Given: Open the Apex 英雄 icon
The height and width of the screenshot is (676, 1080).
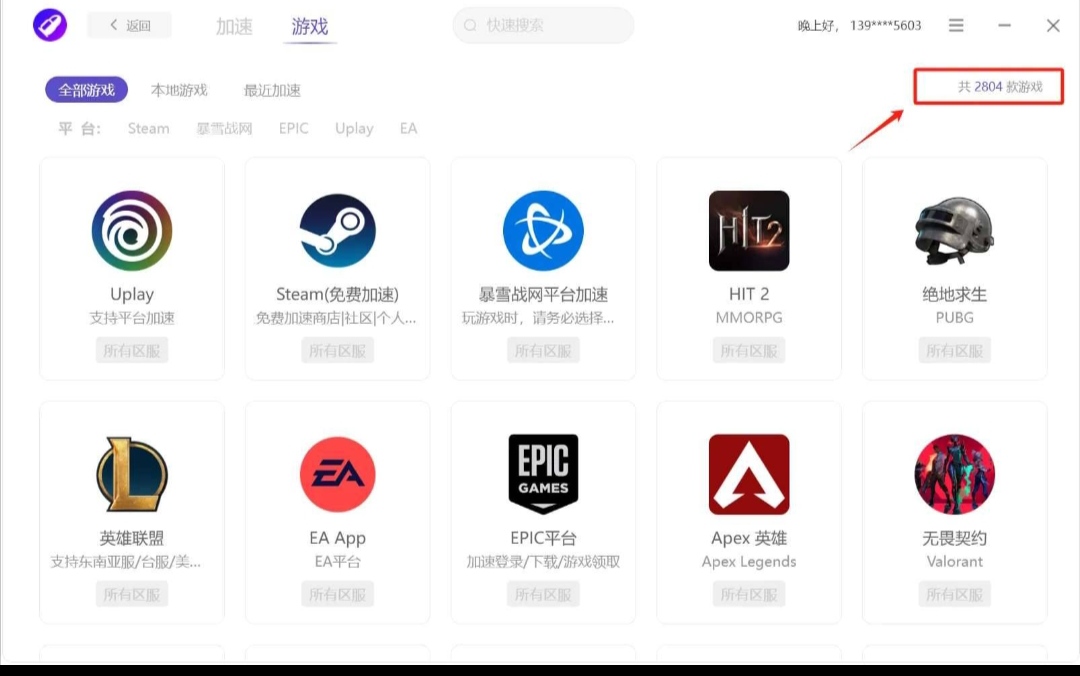Looking at the screenshot, I should pos(749,474).
